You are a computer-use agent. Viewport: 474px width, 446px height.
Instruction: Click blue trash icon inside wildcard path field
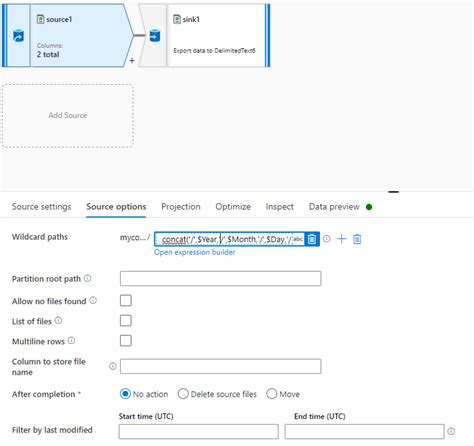point(312,239)
